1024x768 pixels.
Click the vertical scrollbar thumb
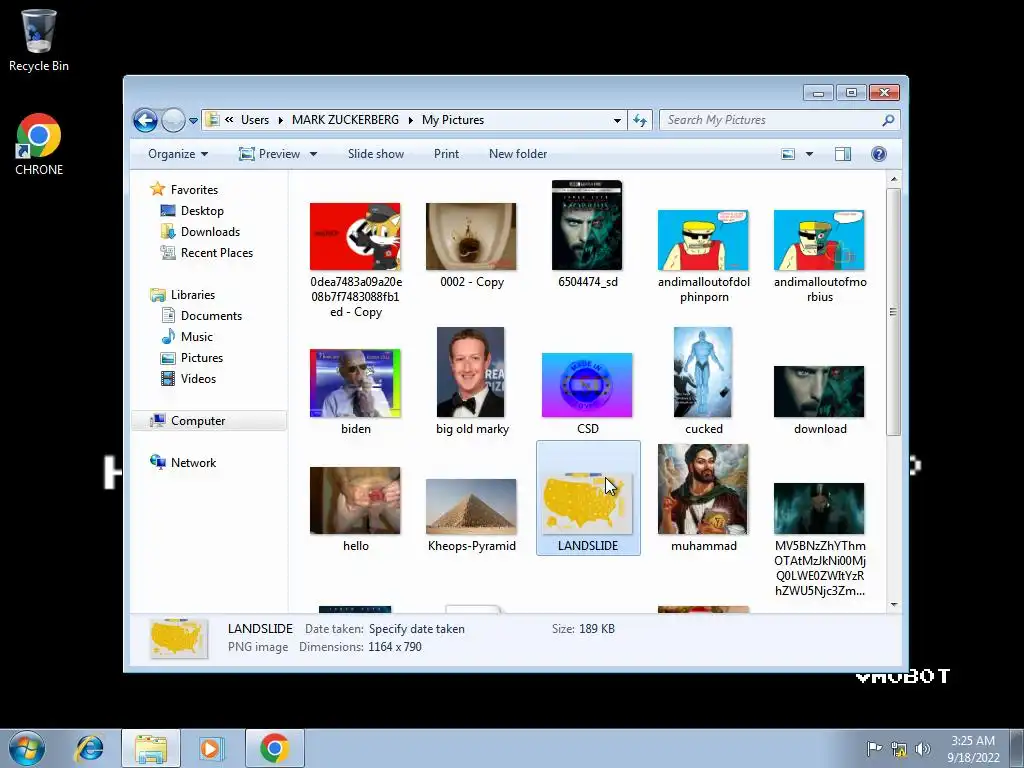click(x=893, y=312)
